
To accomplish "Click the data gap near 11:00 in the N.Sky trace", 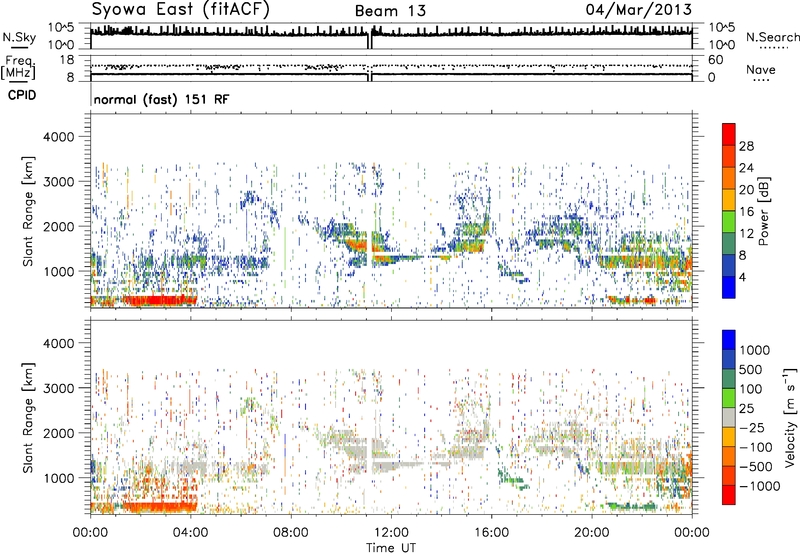I will click(x=370, y=40).
